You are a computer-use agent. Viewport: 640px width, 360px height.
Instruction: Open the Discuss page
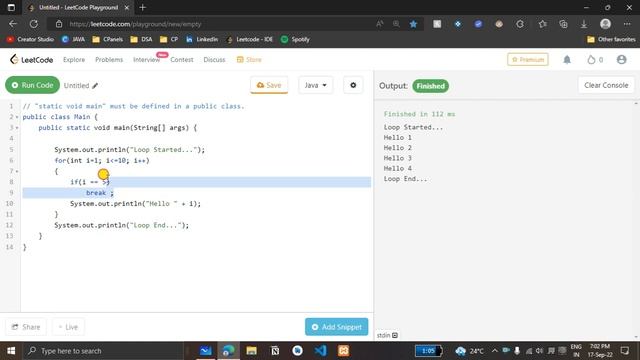(x=214, y=60)
